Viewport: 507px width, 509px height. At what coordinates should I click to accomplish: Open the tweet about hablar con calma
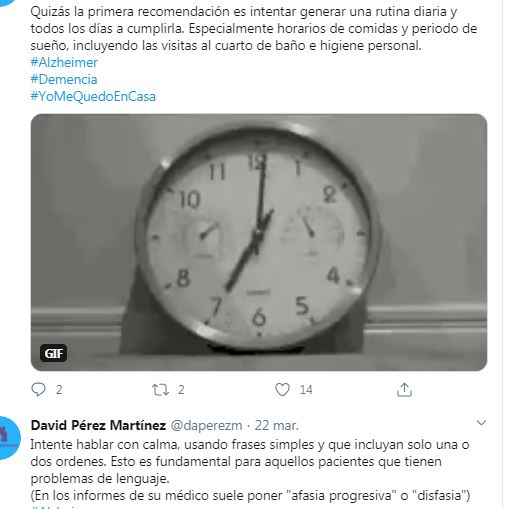pos(250,470)
